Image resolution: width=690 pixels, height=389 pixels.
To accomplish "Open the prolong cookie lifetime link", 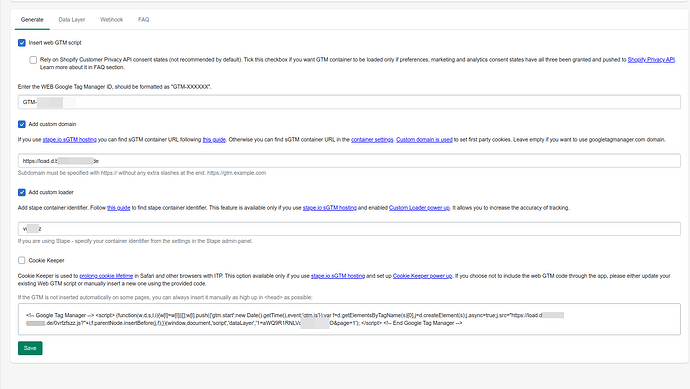I will point(106,276).
